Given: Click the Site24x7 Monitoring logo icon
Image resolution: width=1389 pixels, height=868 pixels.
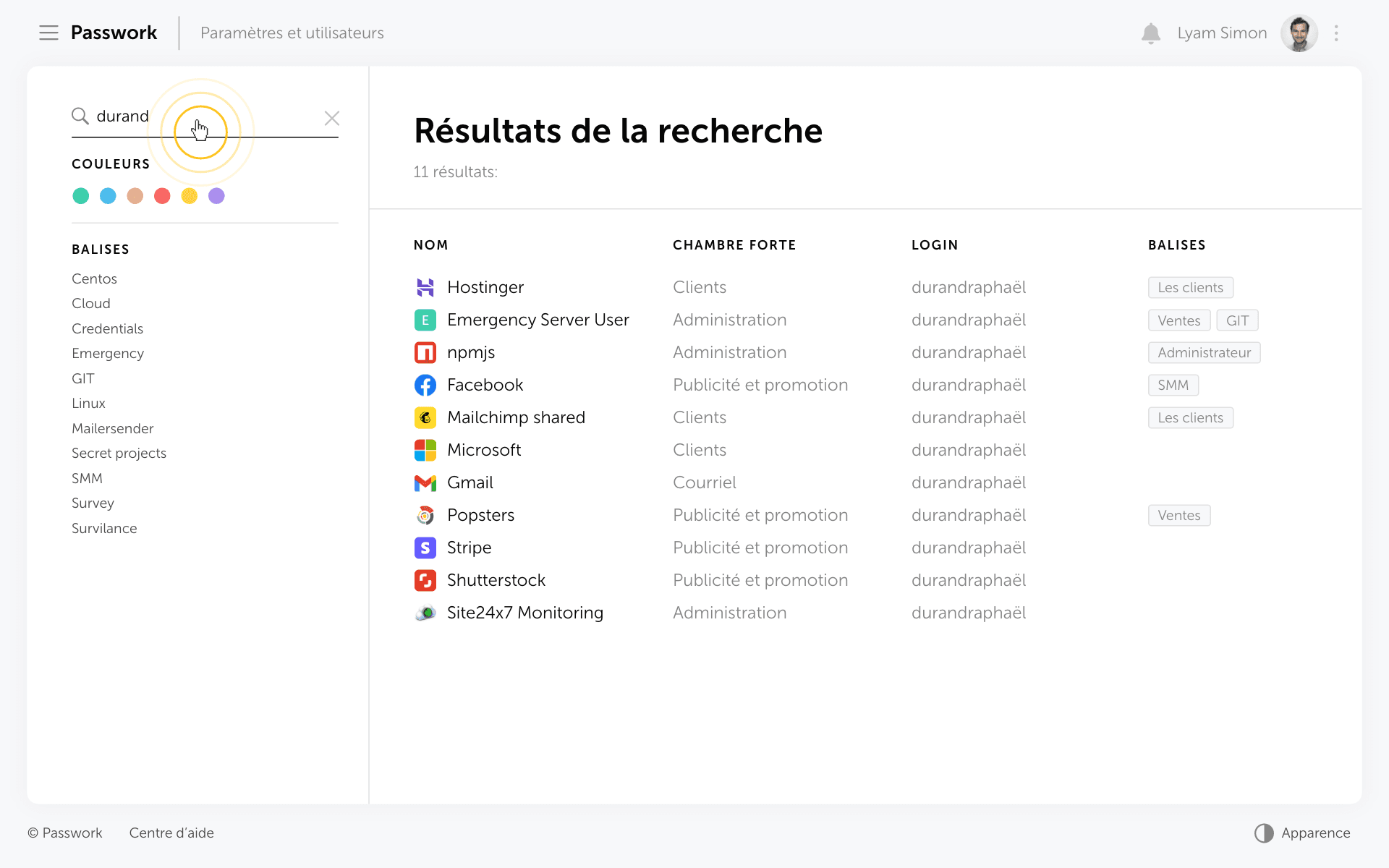Looking at the screenshot, I should [425, 613].
